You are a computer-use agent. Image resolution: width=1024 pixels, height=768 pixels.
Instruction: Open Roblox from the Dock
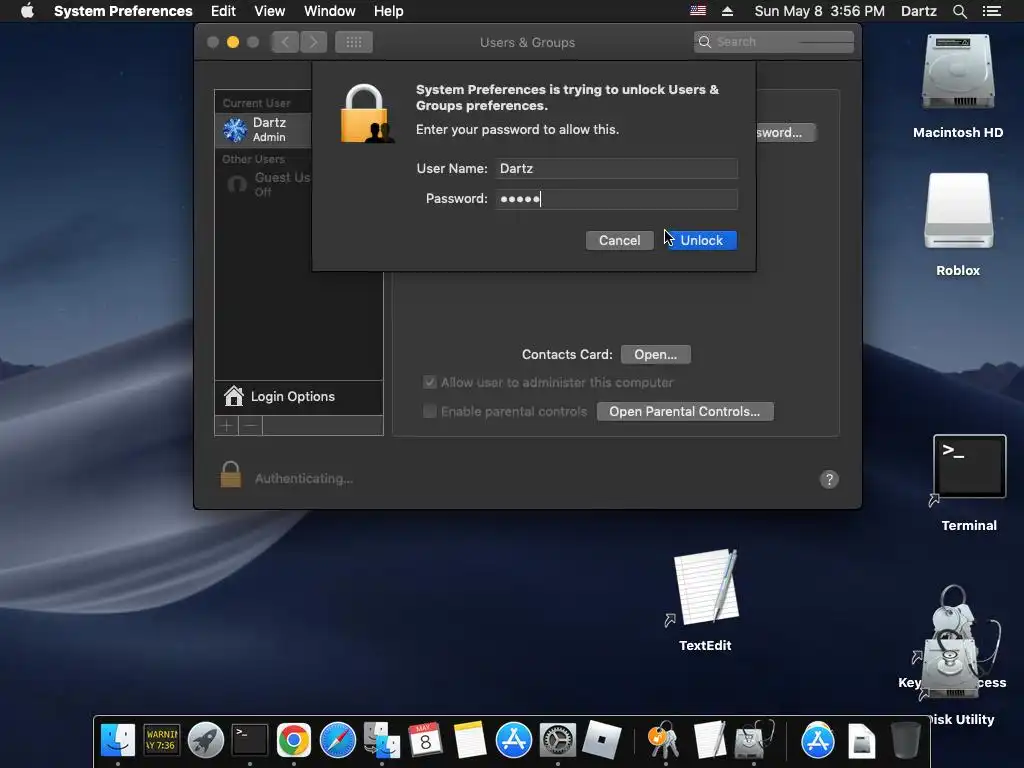pos(601,740)
